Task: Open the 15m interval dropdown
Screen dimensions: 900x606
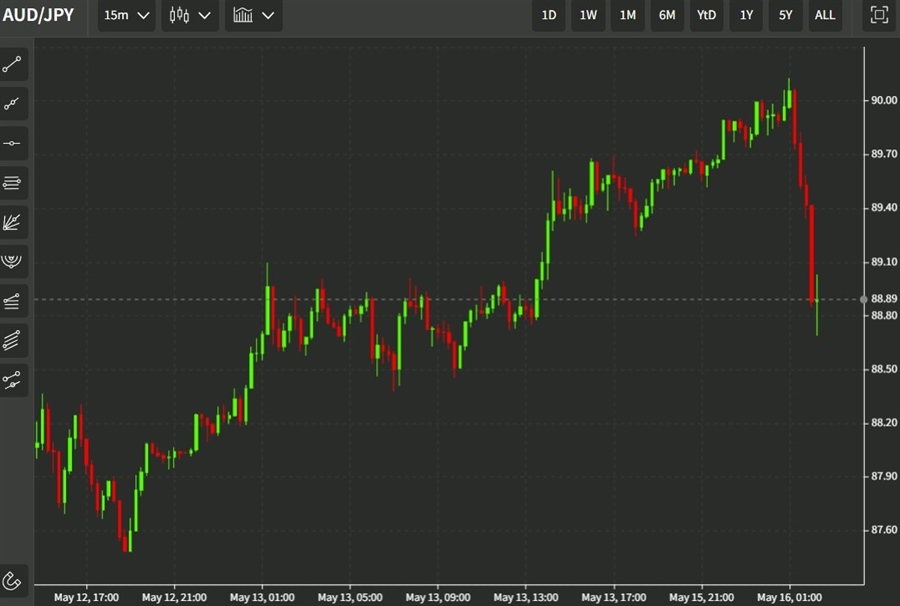Action: 126,15
